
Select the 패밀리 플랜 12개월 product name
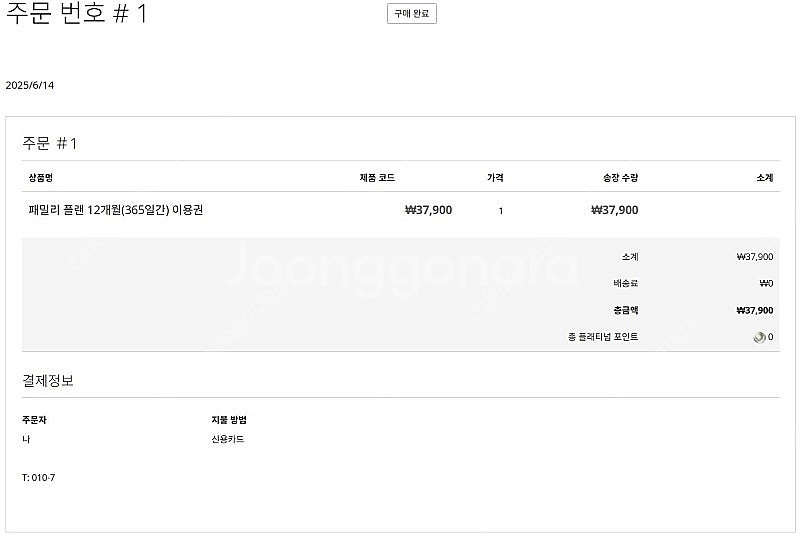click(116, 210)
